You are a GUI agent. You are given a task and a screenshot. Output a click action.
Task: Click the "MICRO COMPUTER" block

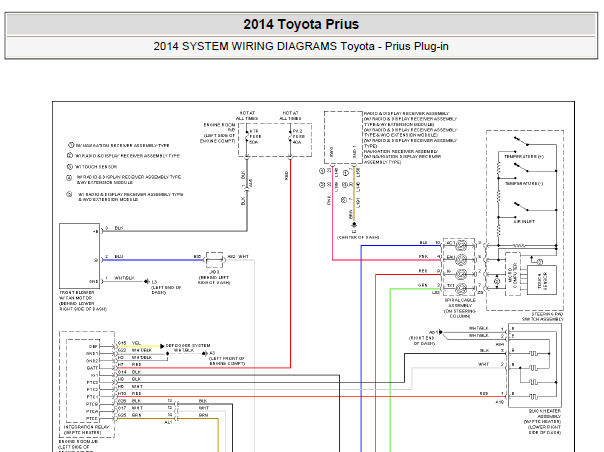click(x=513, y=274)
